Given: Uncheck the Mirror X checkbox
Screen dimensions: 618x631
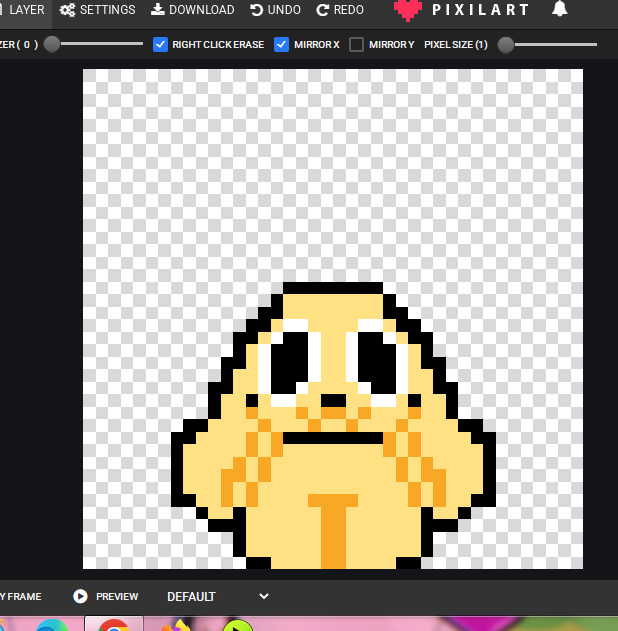Looking at the screenshot, I should pyautogui.click(x=281, y=44).
